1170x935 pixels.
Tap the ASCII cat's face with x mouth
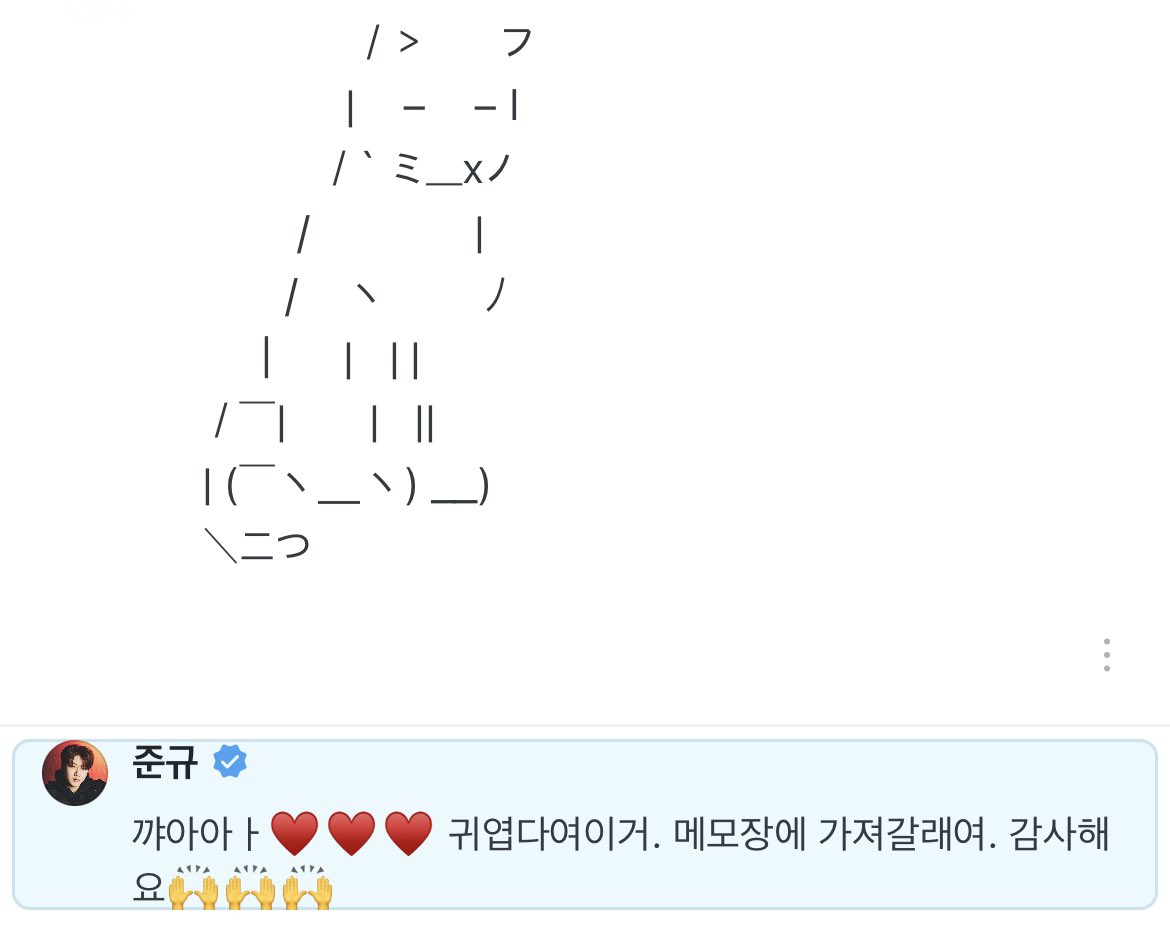pos(422,169)
